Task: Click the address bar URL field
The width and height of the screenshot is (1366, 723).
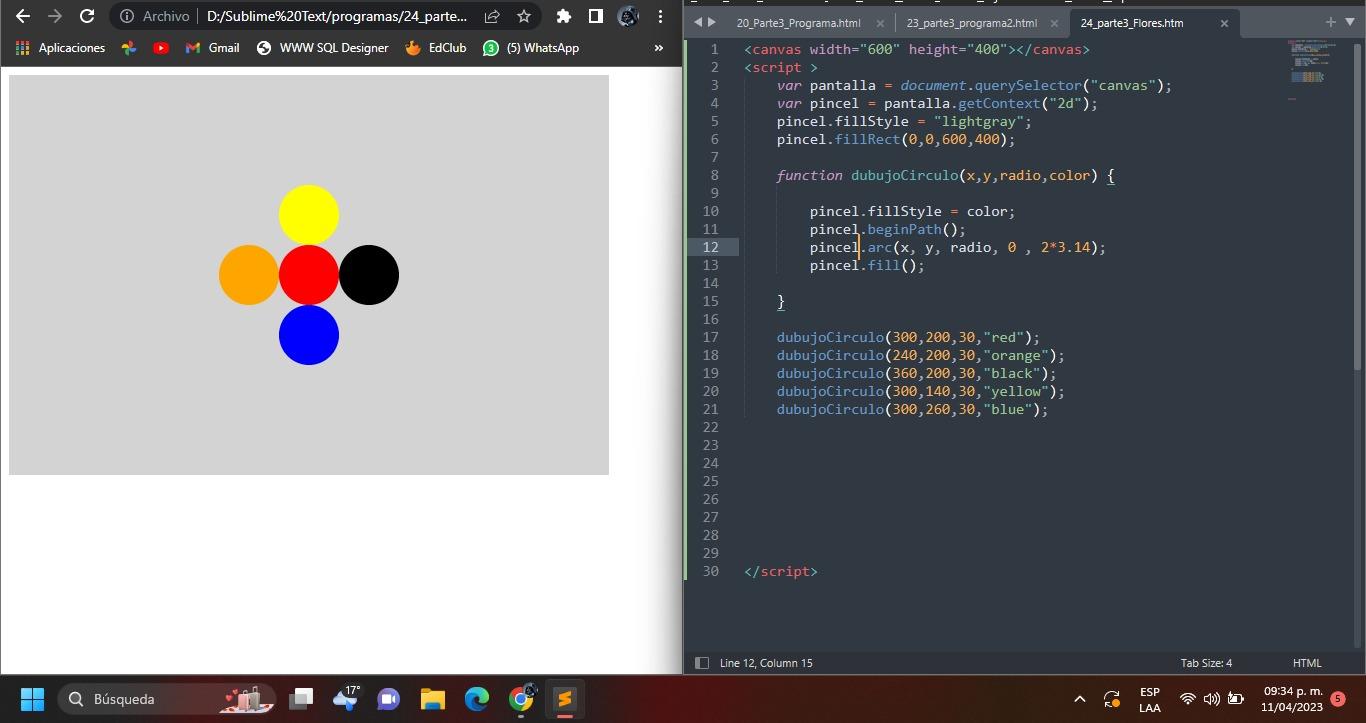Action: (337, 16)
